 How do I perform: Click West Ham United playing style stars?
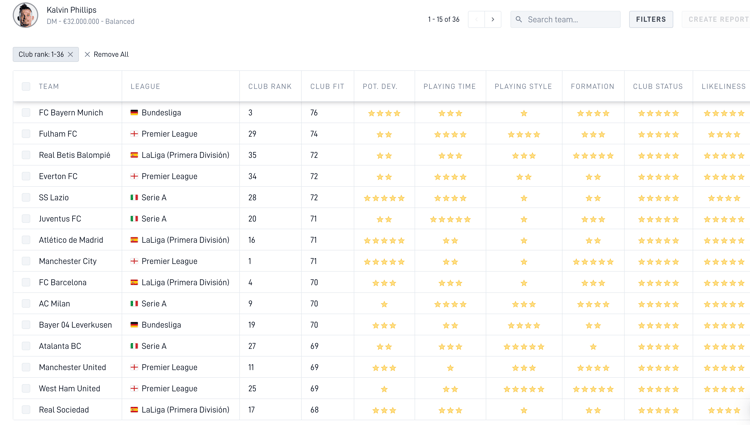point(524,389)
